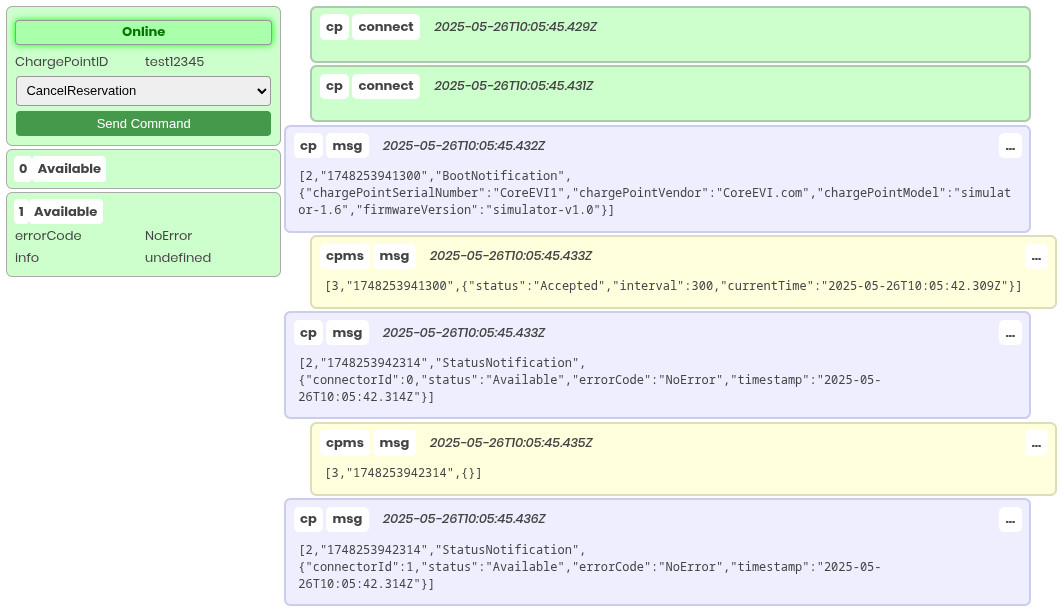
Task: Click the cpms badge on the Accepted response
Action: (x=344, y=256)
